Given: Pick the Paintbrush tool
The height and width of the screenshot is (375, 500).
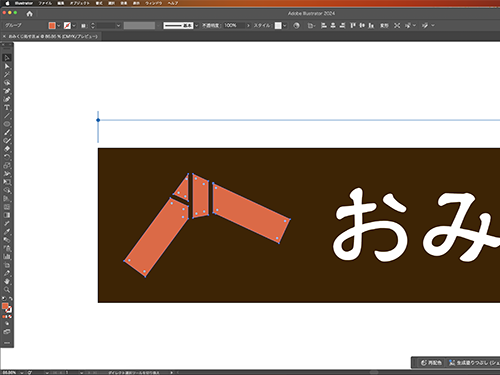Looking at the screenshot, I should pos(7,132).
